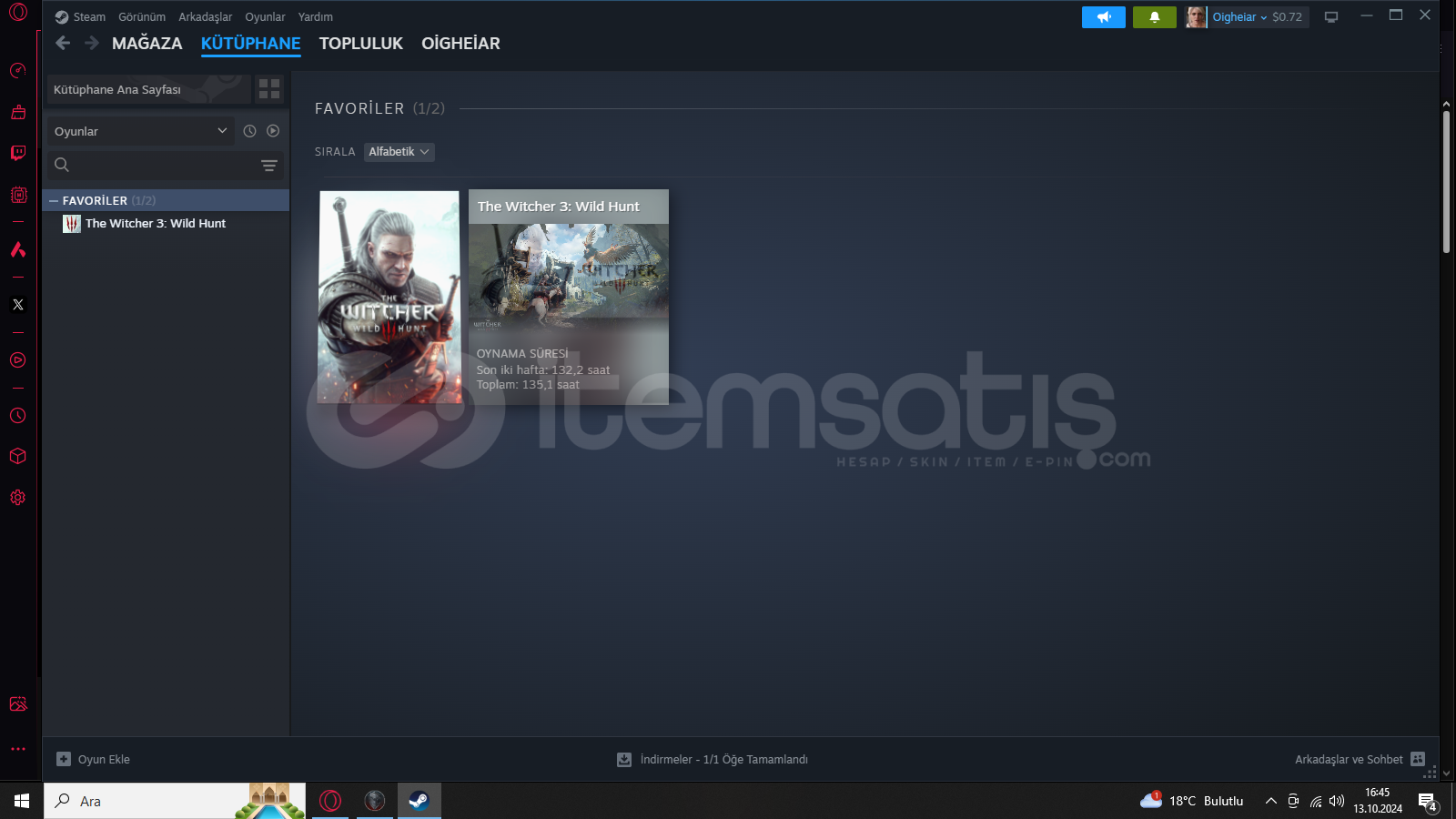1456x819 pixels.
Task: Open the Oigheiar account dropdown
Action: pyautogui.click(x=1238, y=17)
